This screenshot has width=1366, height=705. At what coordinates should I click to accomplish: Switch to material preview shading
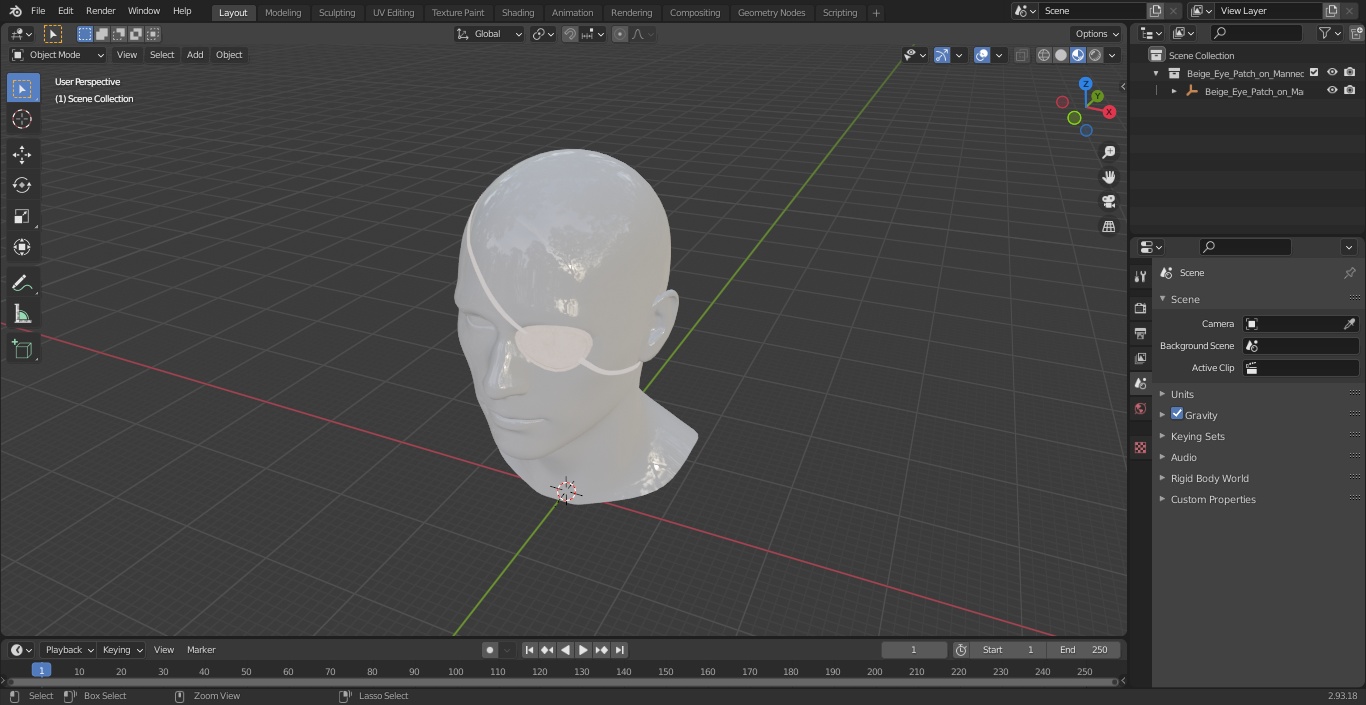pyautogui.click(x=1078, y=55)
